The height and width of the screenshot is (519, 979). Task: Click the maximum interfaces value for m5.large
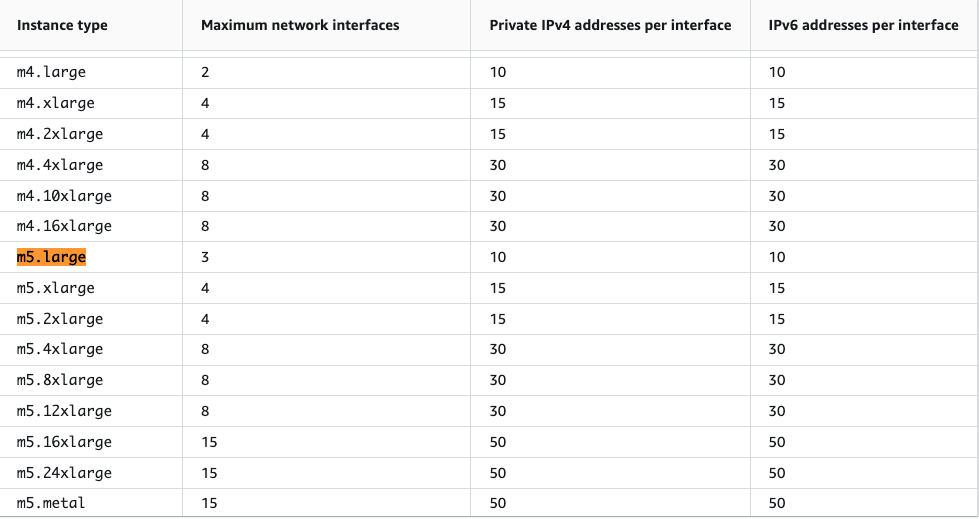[205, 257]
